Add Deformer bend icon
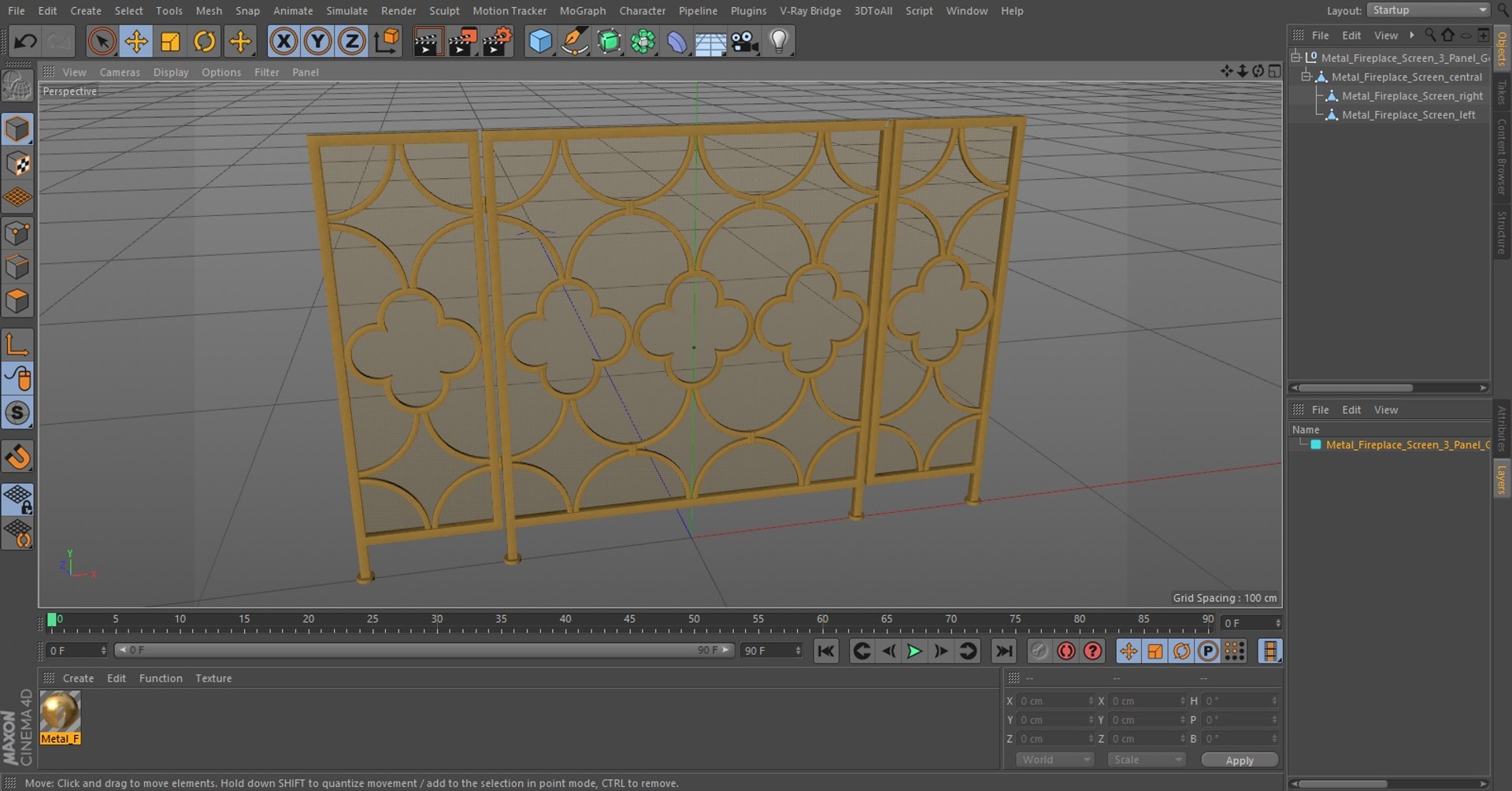 676,41
